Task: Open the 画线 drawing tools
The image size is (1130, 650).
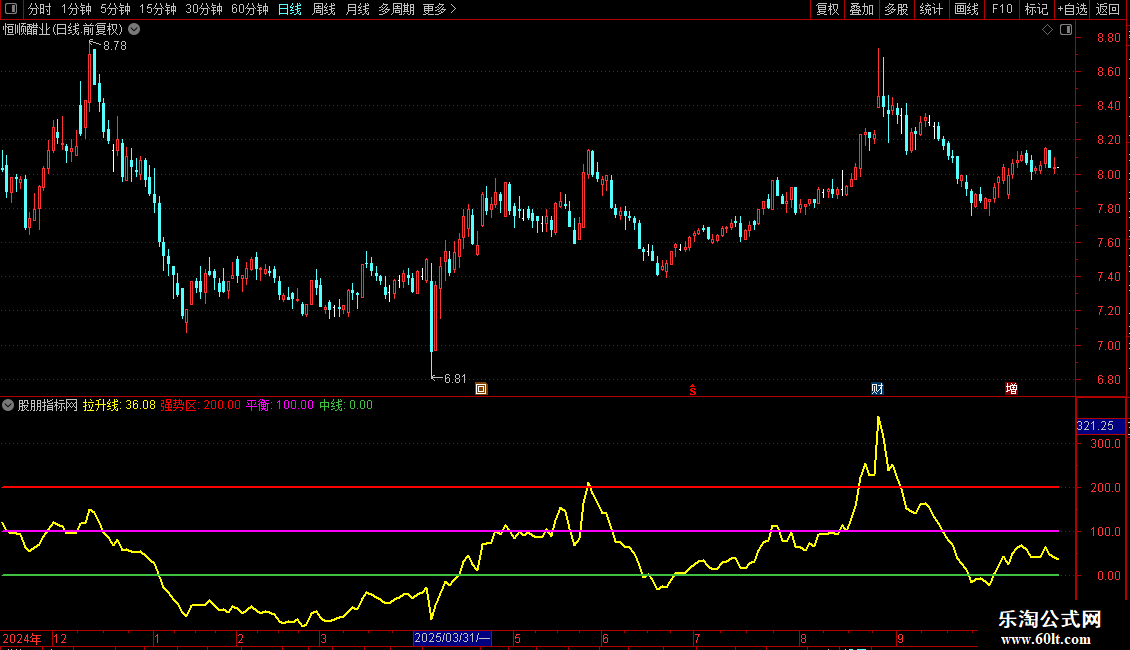Action: 966,9
